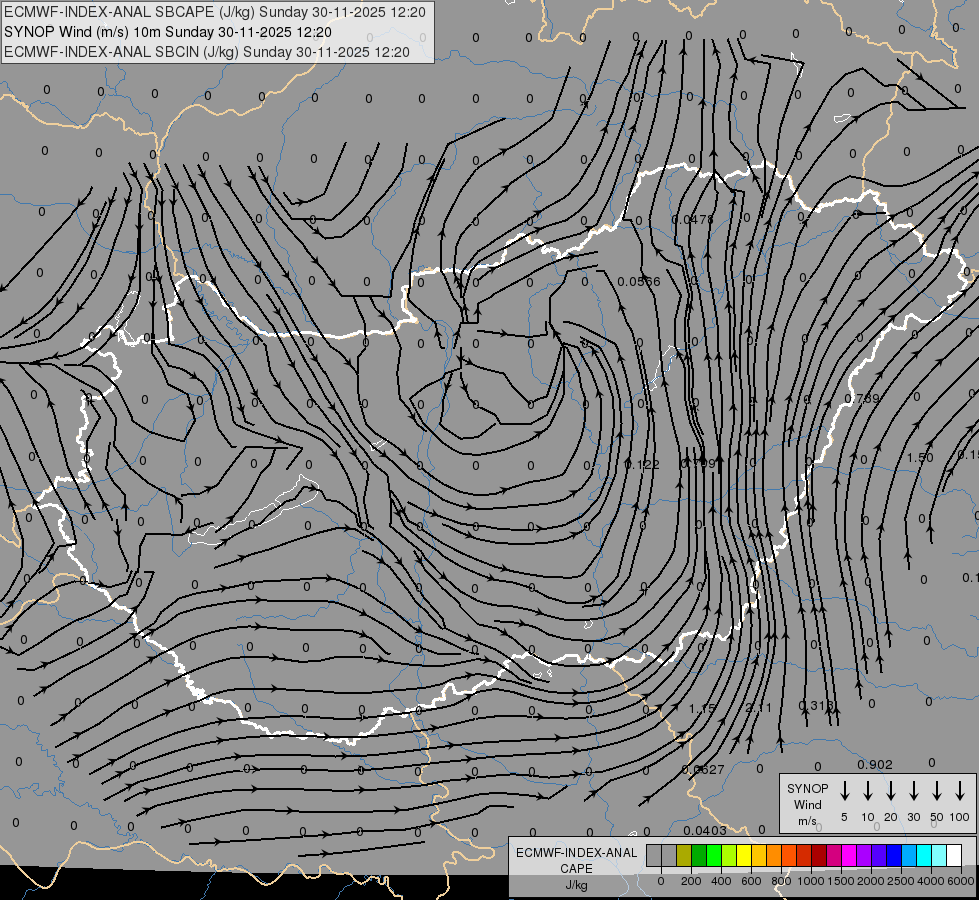The image size is (979, 900).
Task: Click the 30 m/s label in the wind legend
Action: pos(914,817)
